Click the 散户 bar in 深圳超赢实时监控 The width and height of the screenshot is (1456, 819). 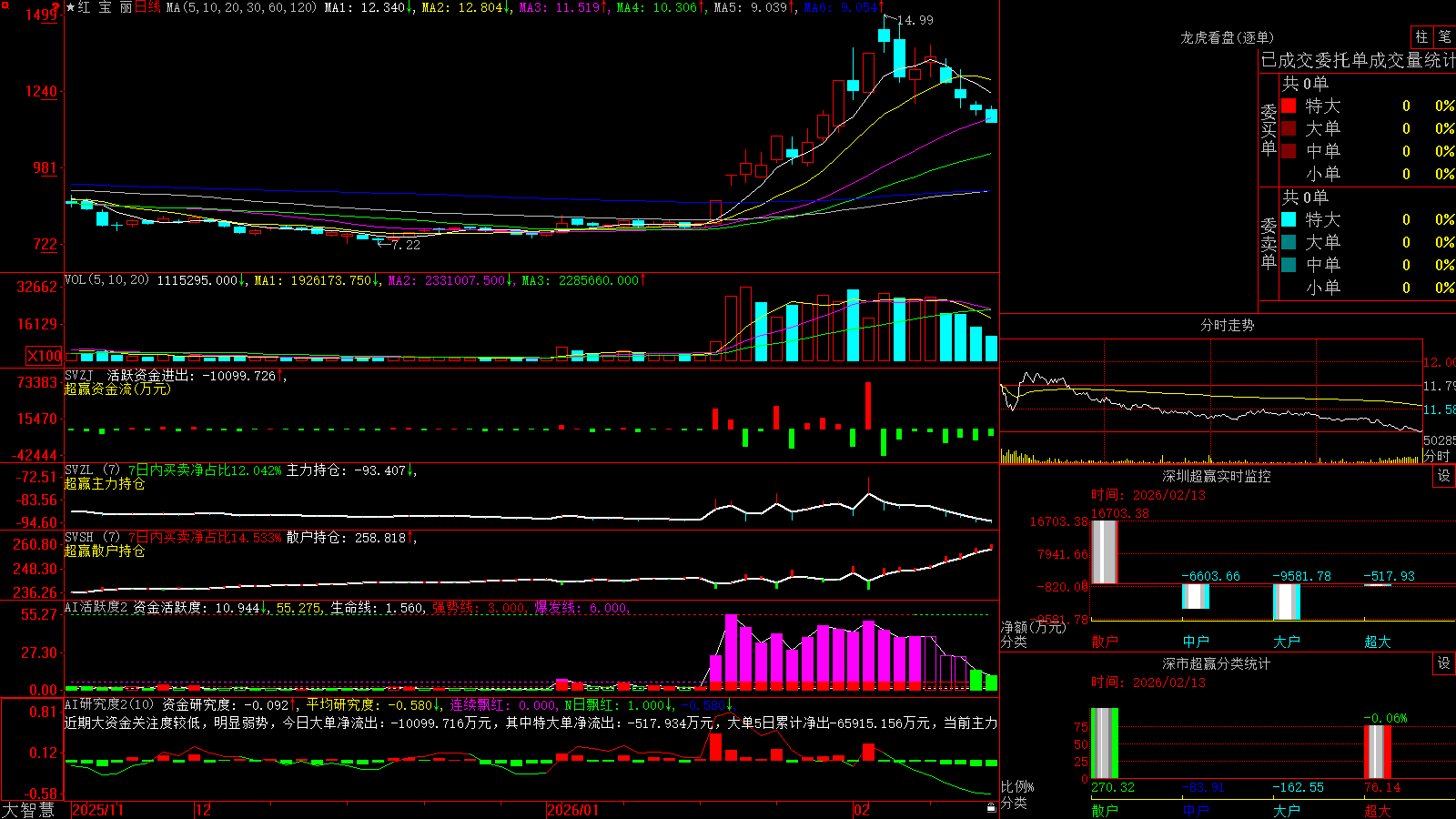pyautogui.click(x=1104, y=551)
